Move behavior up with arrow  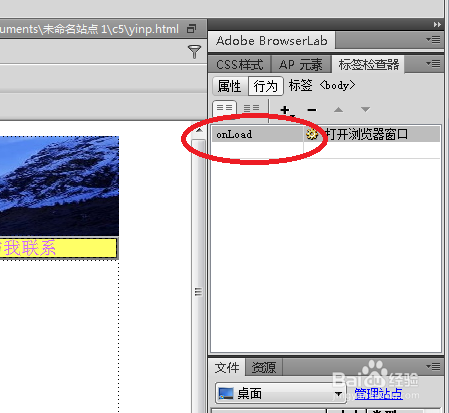pyautogui.click(x=338, y=110)
